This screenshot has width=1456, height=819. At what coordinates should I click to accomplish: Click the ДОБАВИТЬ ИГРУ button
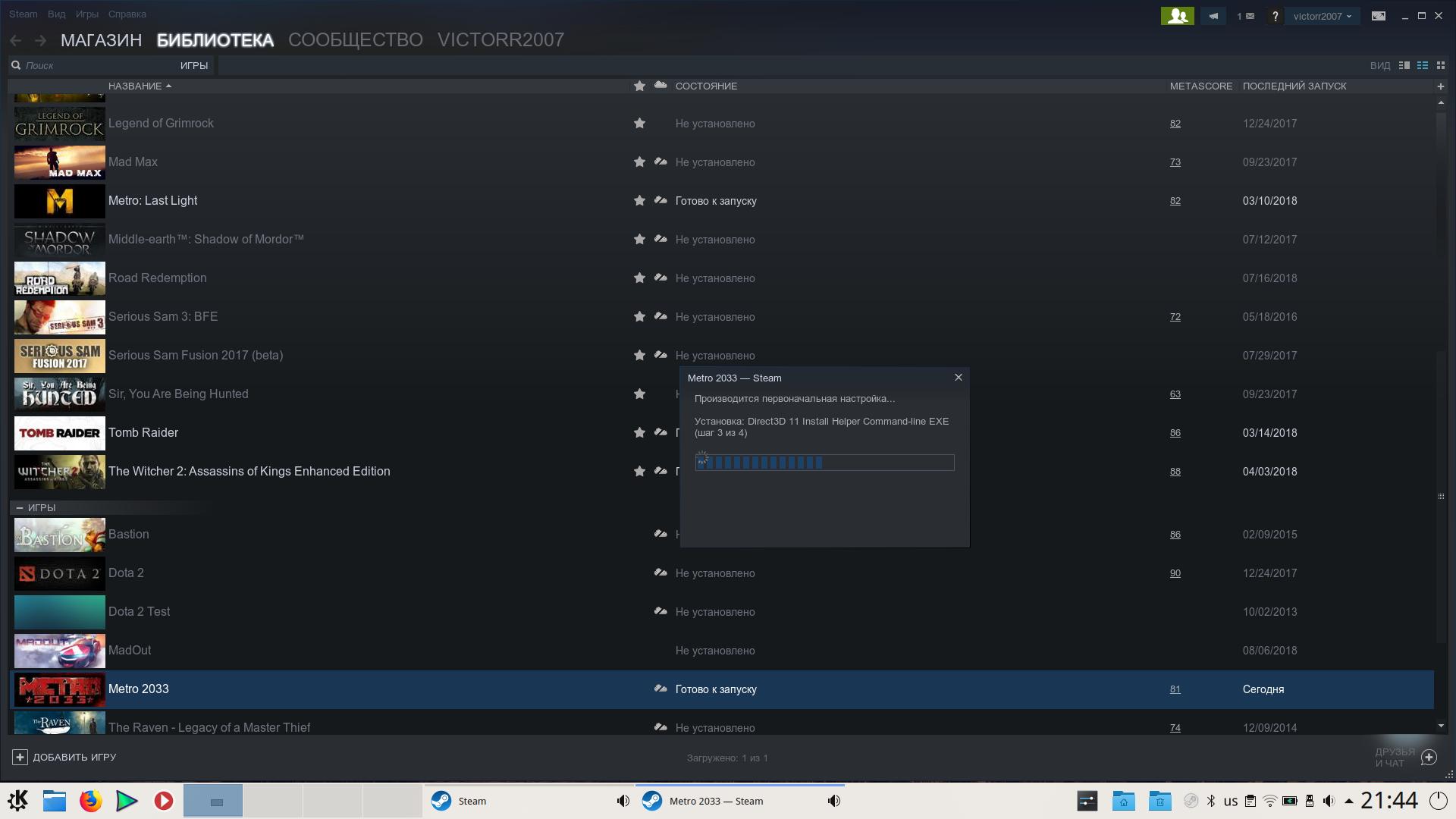[64, 757]
